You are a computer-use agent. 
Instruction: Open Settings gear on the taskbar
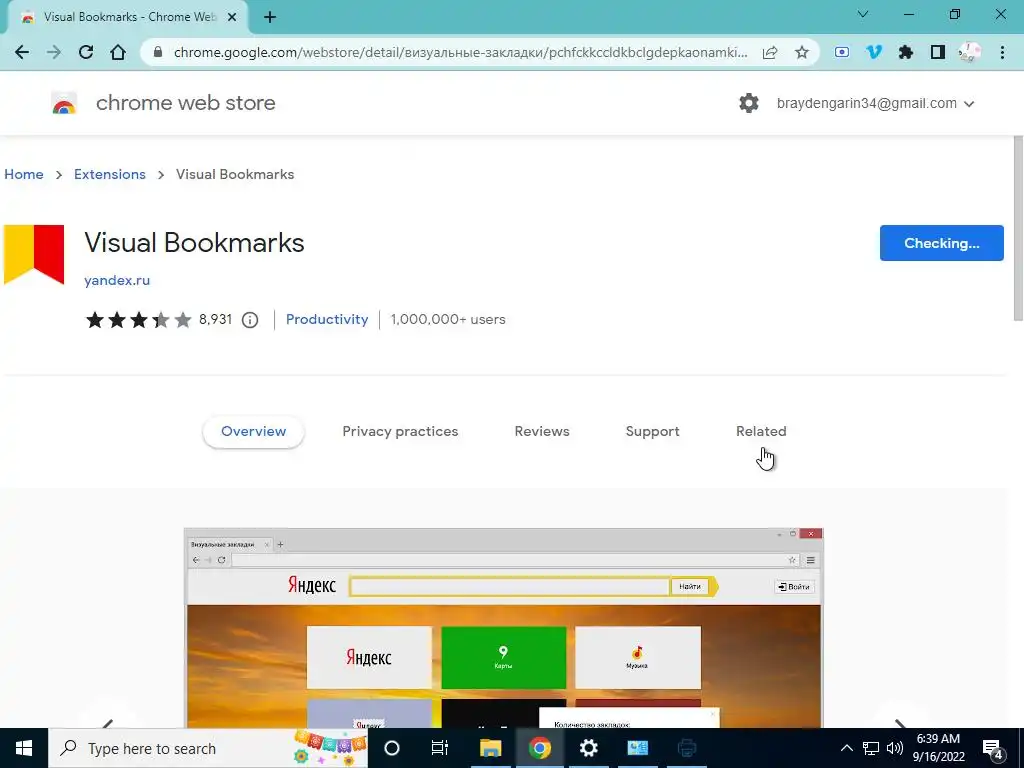coord(588,748)
